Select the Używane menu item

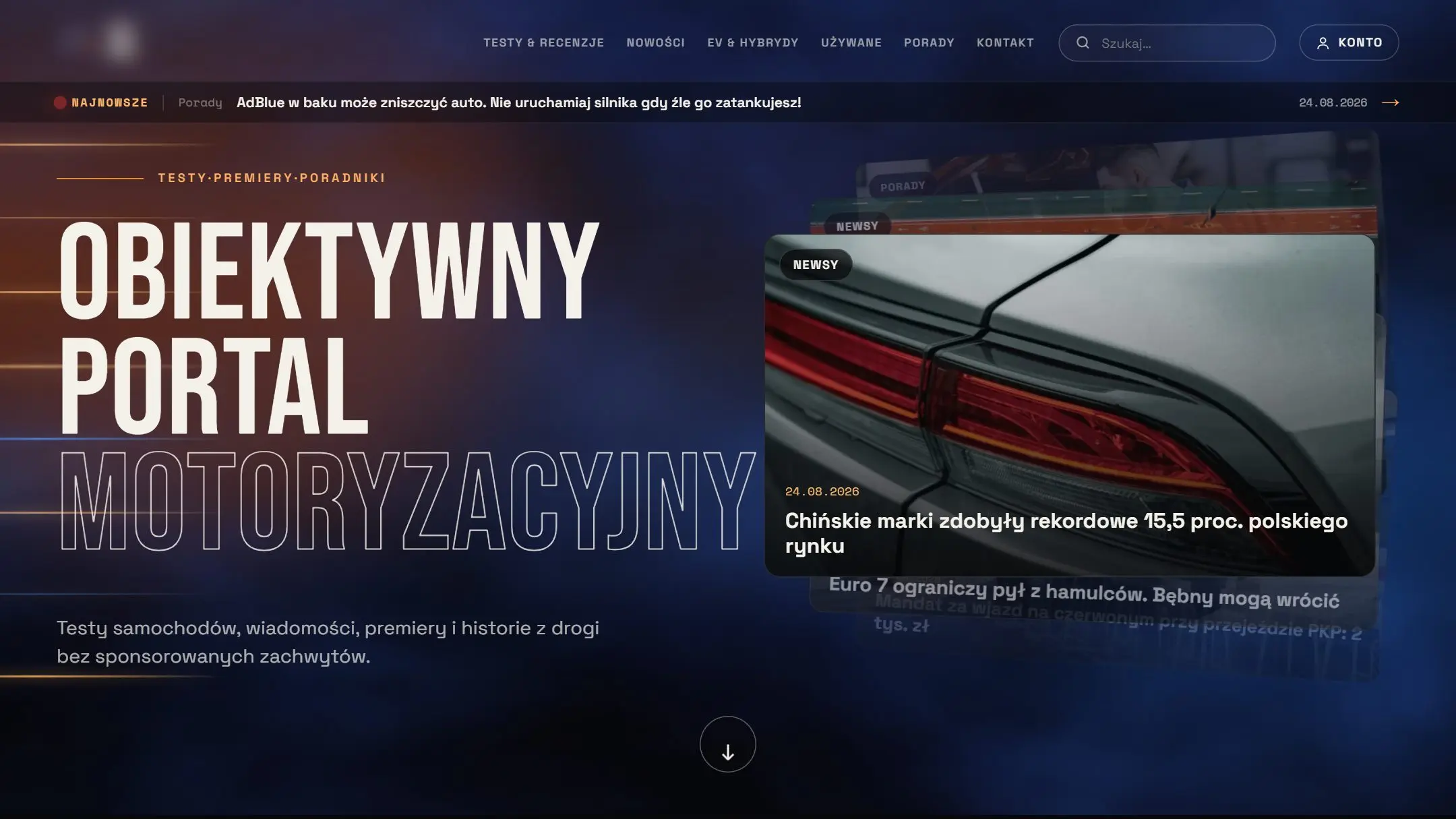[851, 43]
